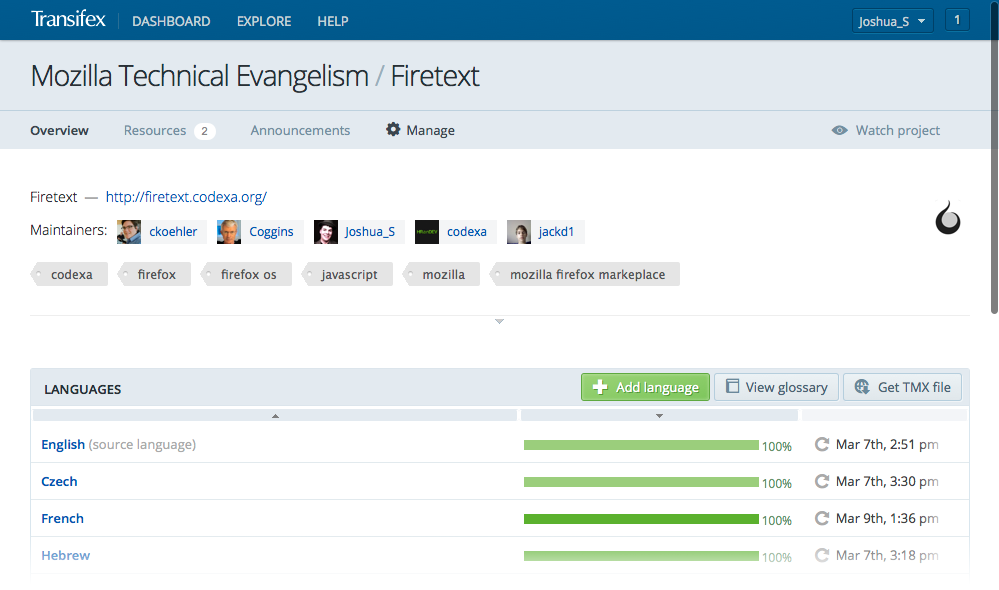This screenshot has height=590, width=999.
Task: Select the mozilla tag
Action: pos(442,274)
